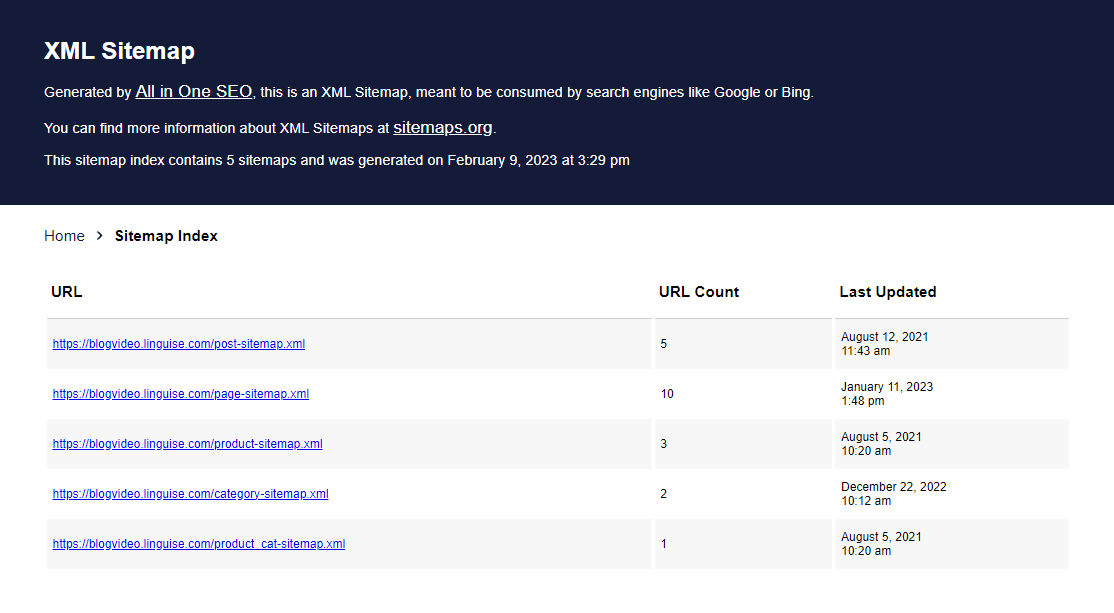
Task: Open the post-sitemap.xml link
Action: pyautogui.click(x=178, y=344)
